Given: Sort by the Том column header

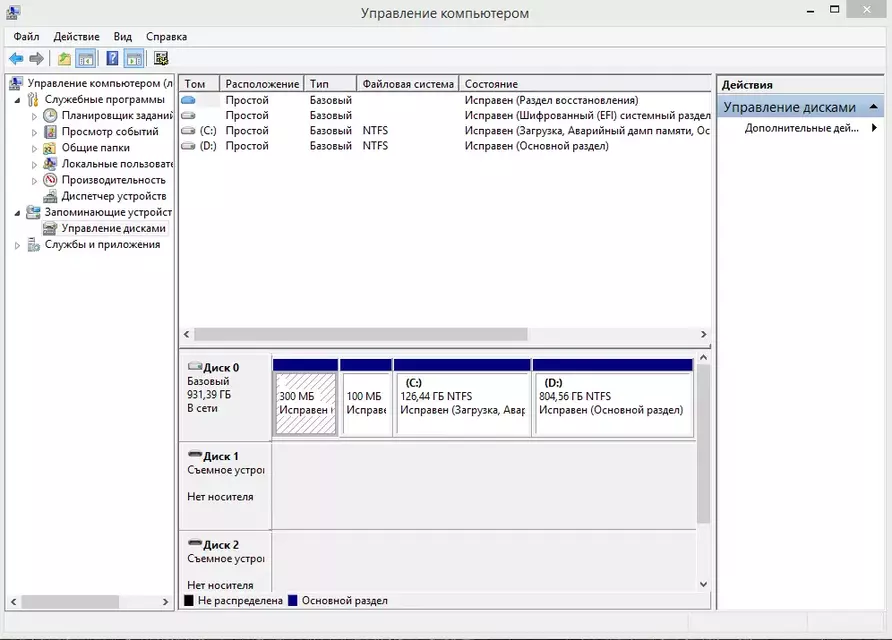Looking at the screenshot, I should tap(199, 84).
